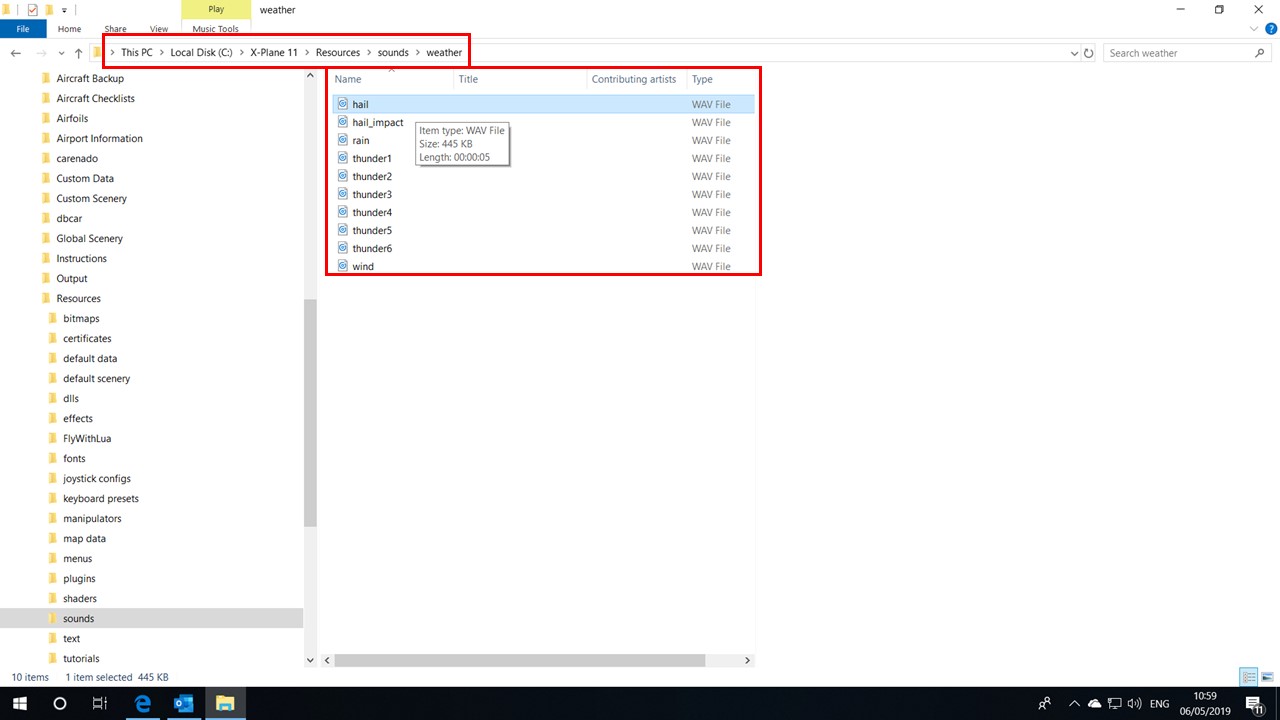Screen dimensions: 1280x720
Task: Select the thunder2 file icon
Action: (343, 176)
